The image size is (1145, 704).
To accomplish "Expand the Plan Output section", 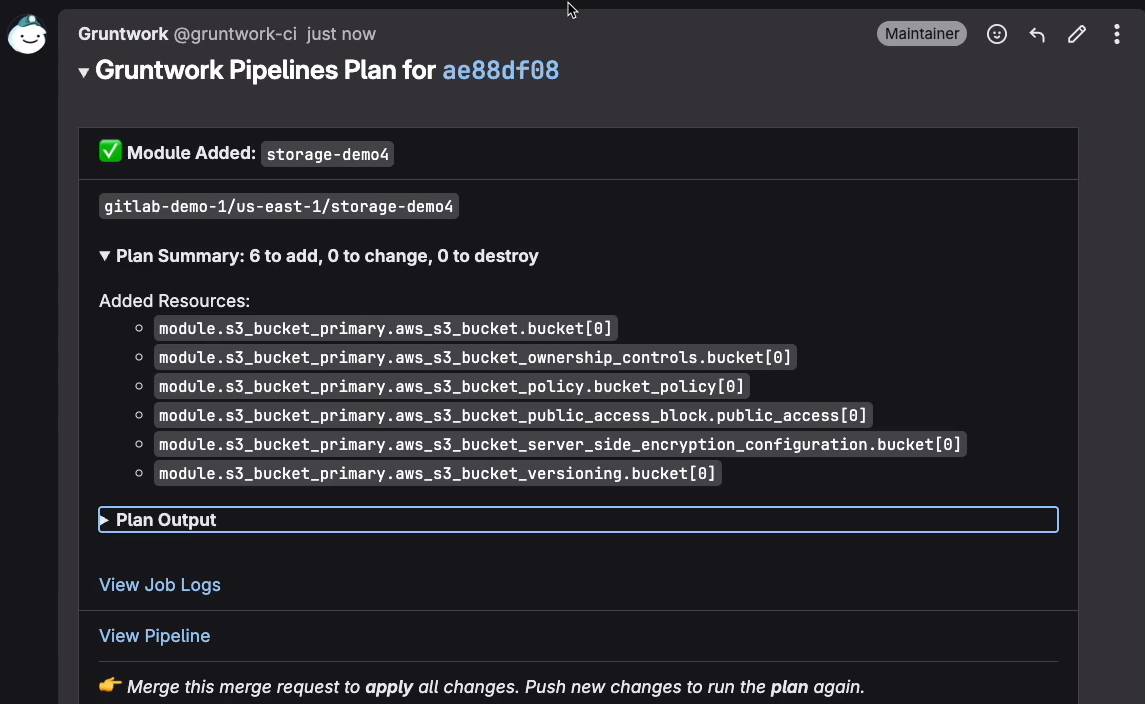I will click(x=166, y=520).
